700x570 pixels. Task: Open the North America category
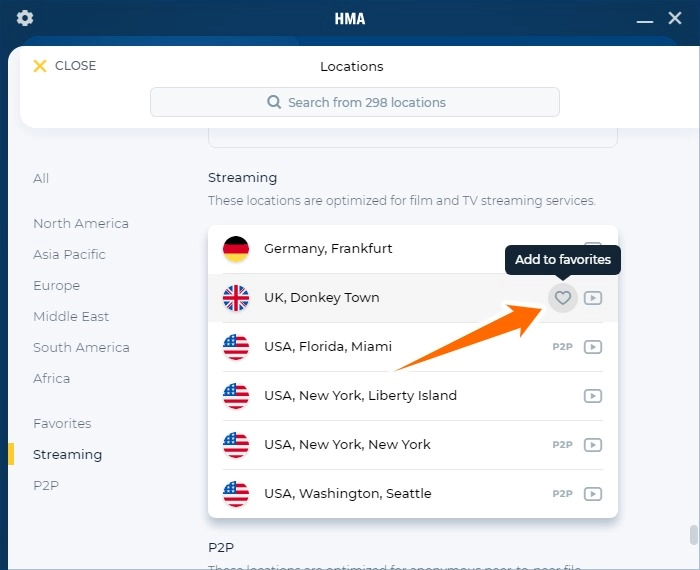(81, 223)
